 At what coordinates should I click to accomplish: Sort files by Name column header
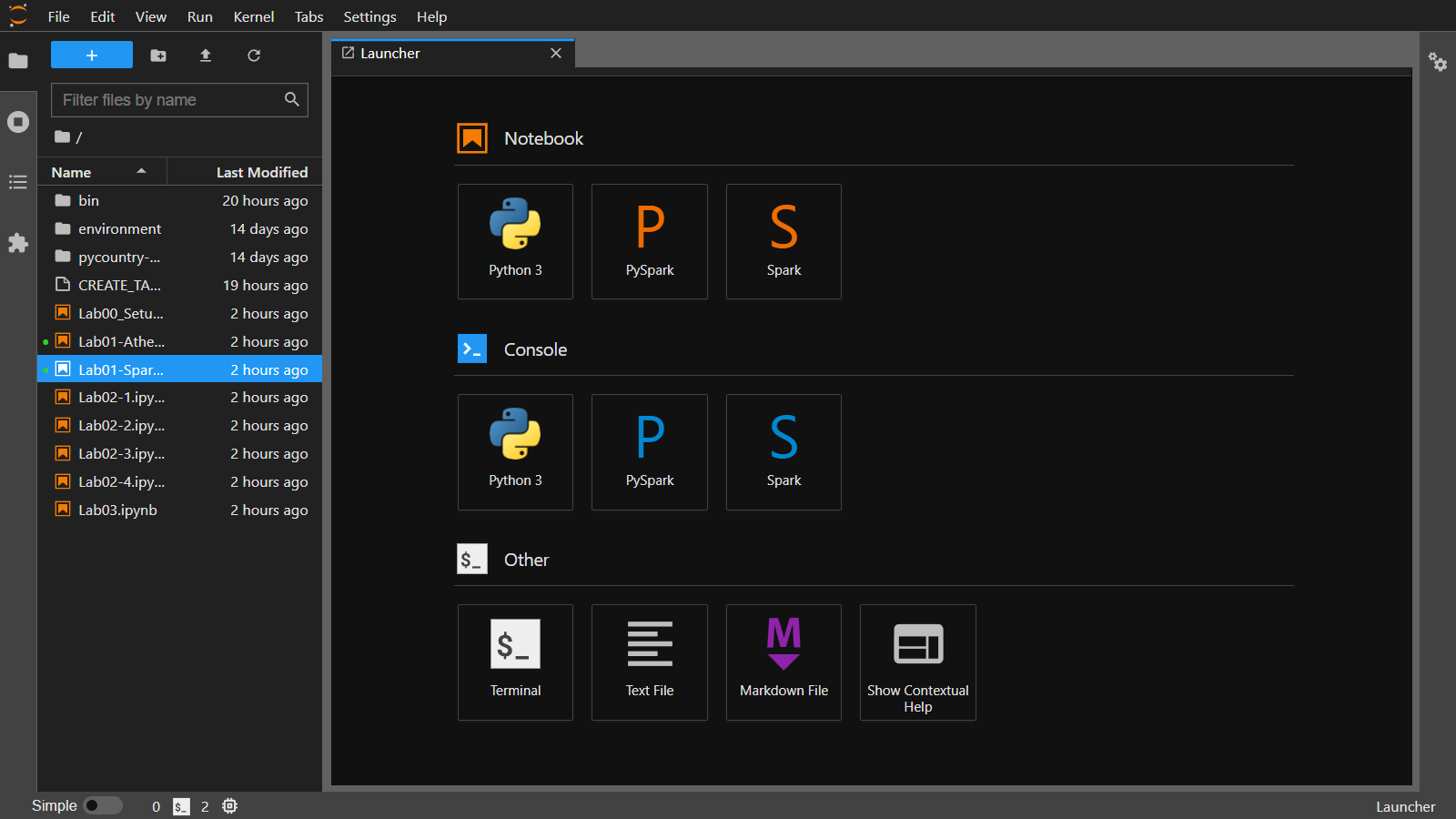pyautogui.click(x=72, y=172)
